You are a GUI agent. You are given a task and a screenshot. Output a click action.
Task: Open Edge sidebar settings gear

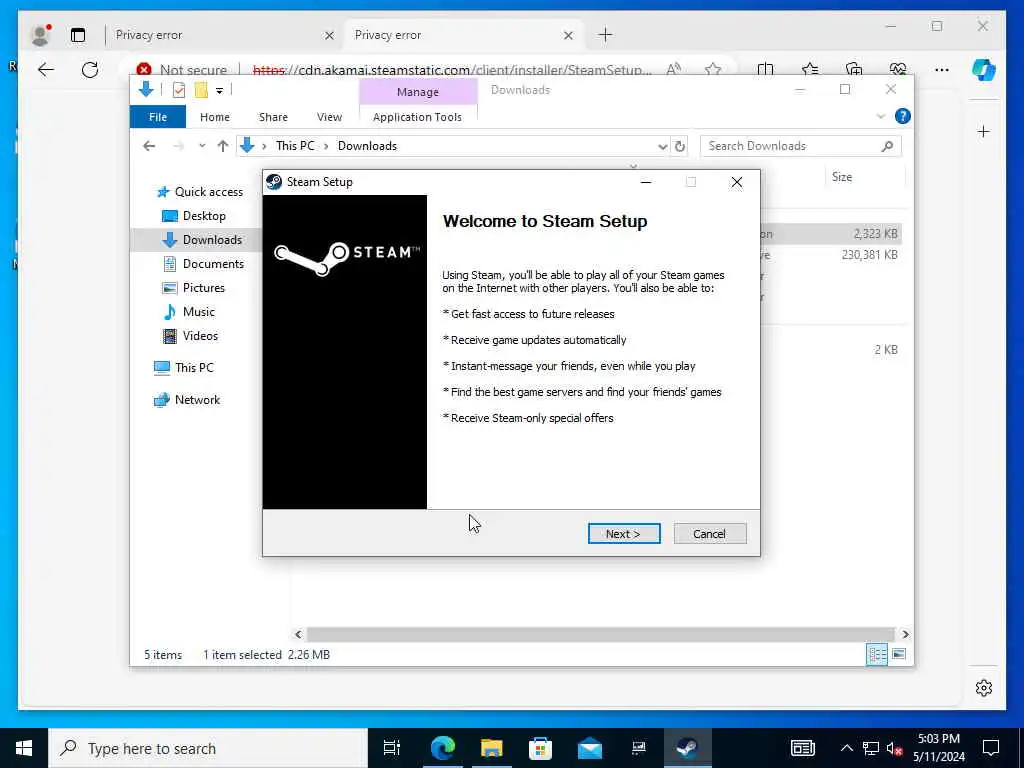tap(984, 688)
